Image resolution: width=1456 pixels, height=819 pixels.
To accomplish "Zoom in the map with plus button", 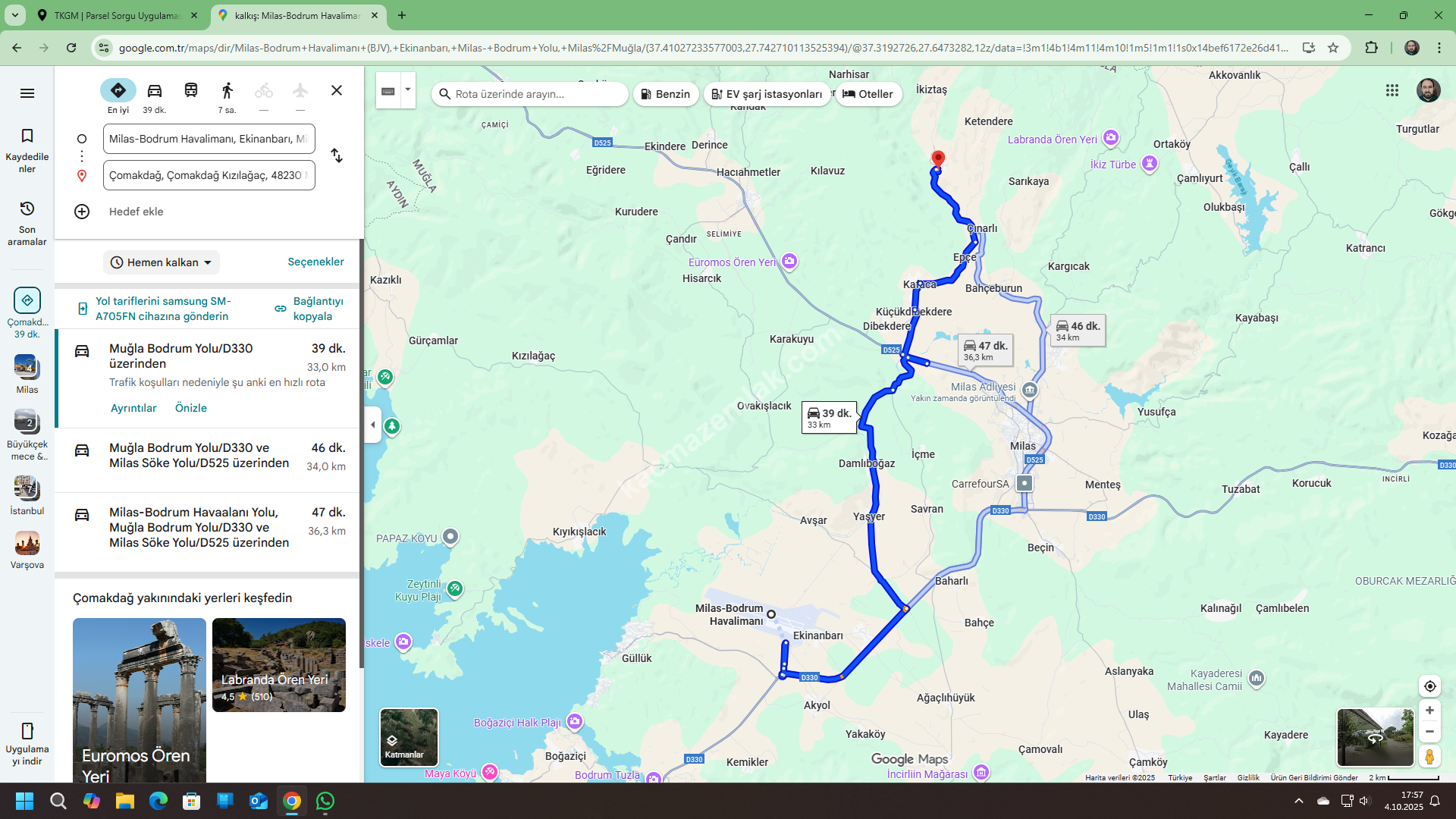I will [1429, 711].
